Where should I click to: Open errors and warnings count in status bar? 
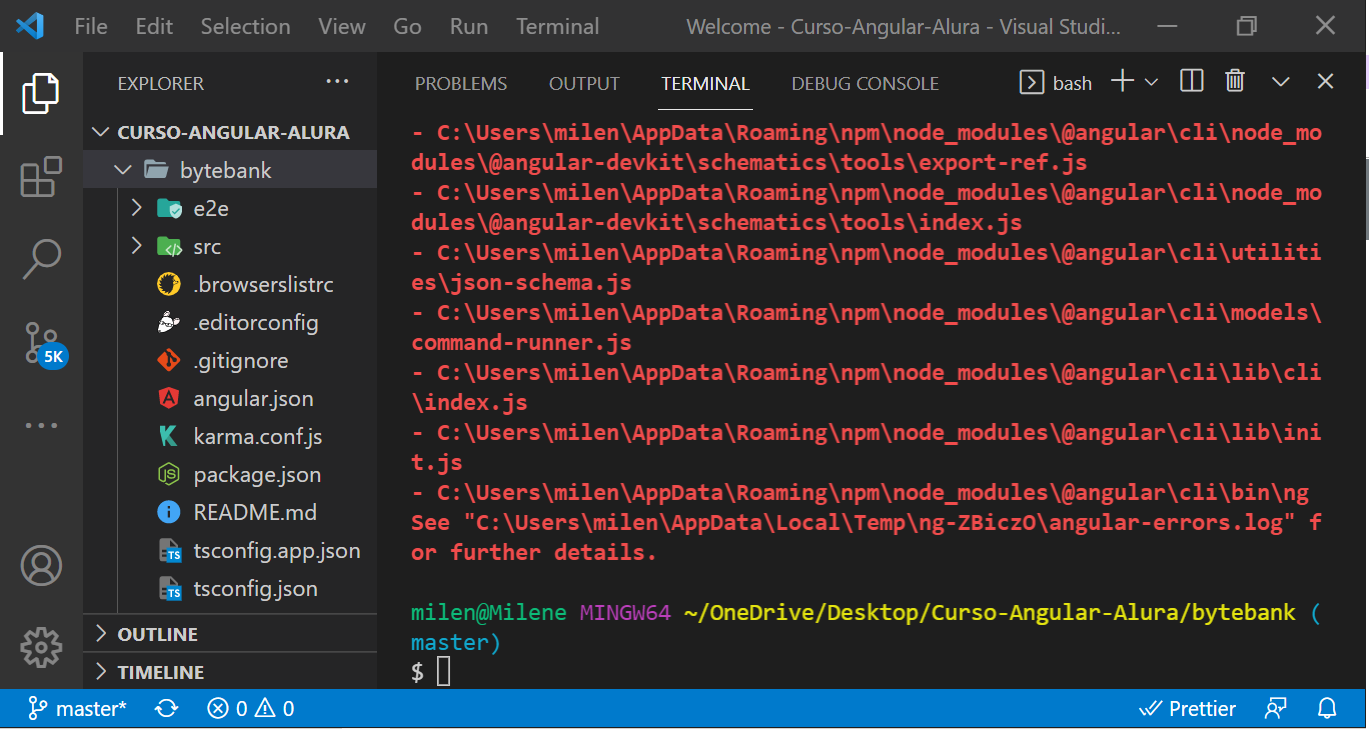coord(250,709)
